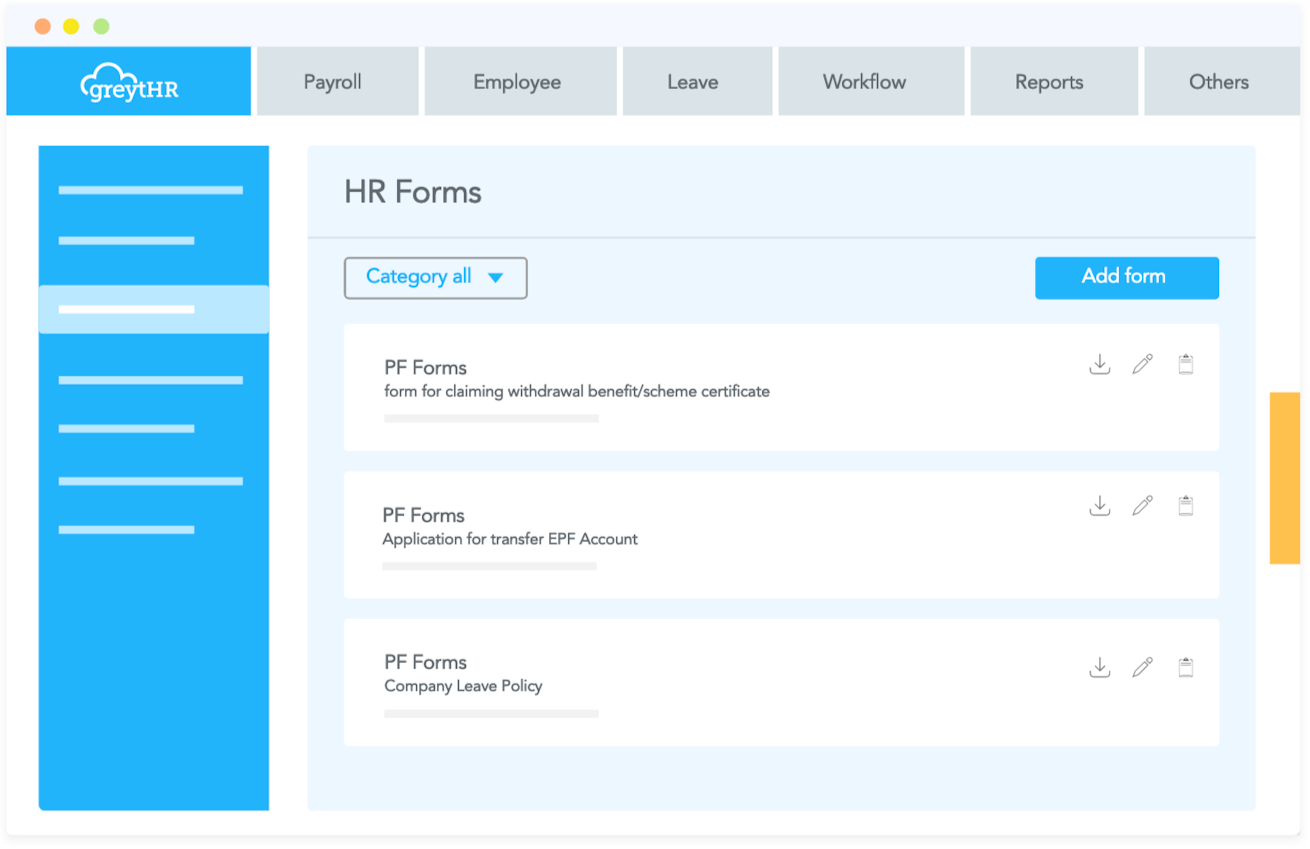Download the EPF Account transfer application
1310x849 pixels.
pyautogui.click(x=1100, y=506)
